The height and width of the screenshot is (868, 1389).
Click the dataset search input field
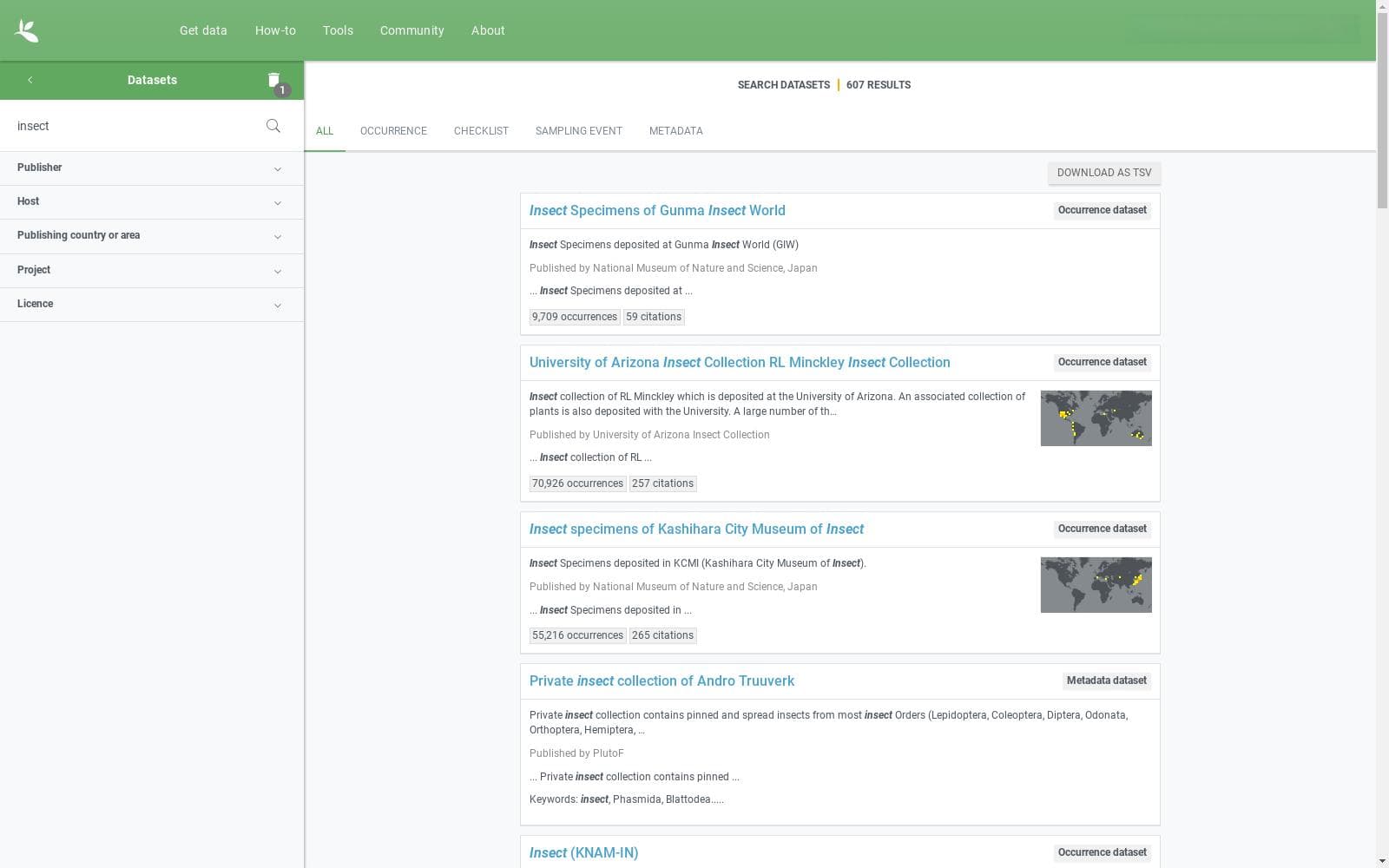pos(135,126)
